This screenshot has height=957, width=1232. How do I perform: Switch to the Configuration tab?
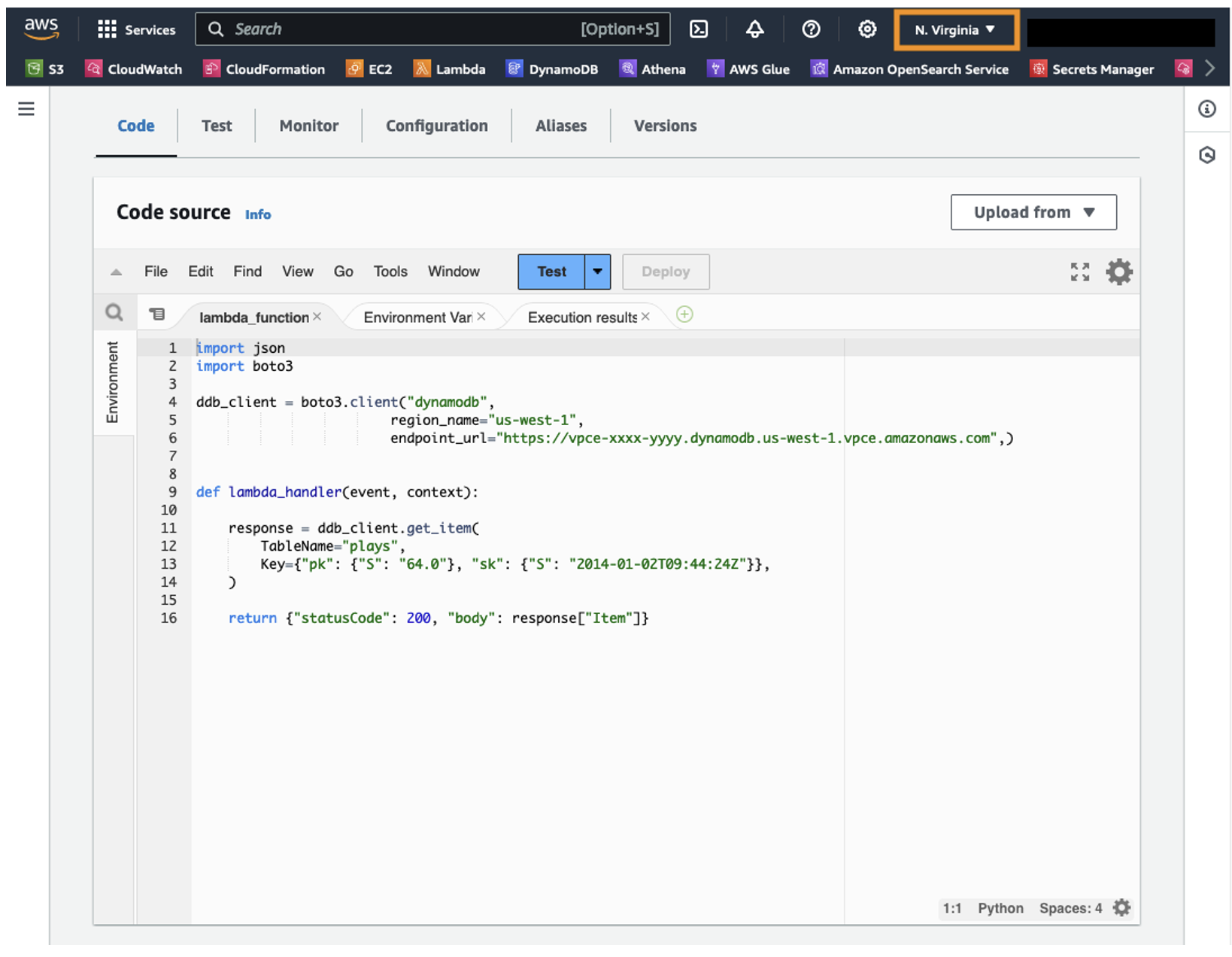(x=436, y=126)
